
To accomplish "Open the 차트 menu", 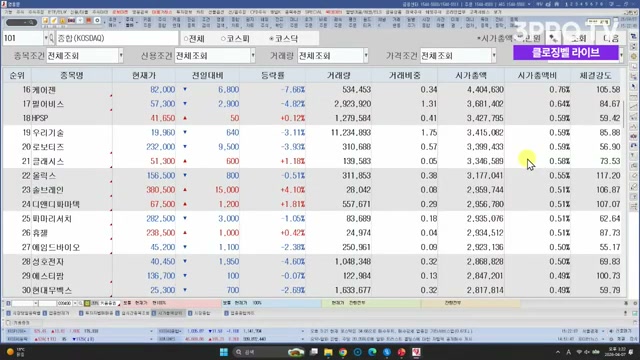I will [x=200, y=12].
